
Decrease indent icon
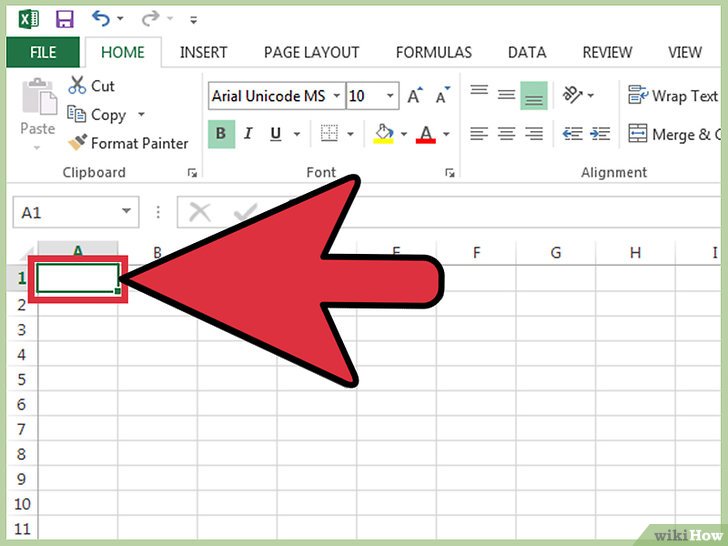click(x=572, y=134)
